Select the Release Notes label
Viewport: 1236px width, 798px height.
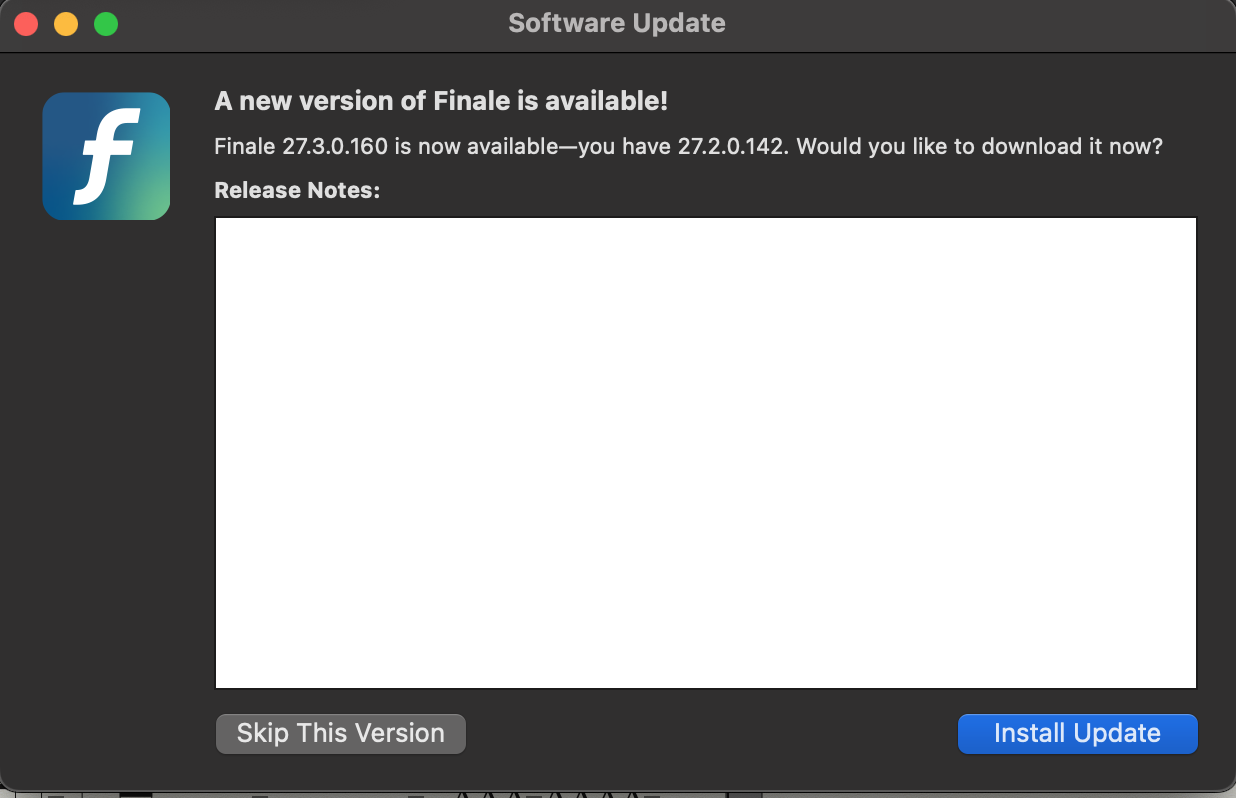(x=297, y=190)
